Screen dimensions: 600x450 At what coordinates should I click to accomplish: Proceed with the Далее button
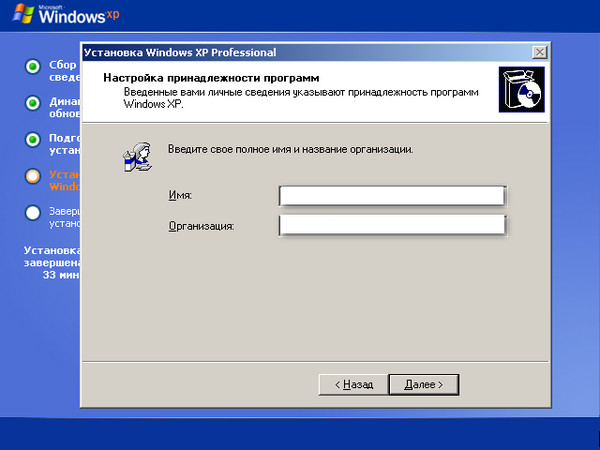tap(424, 384)
